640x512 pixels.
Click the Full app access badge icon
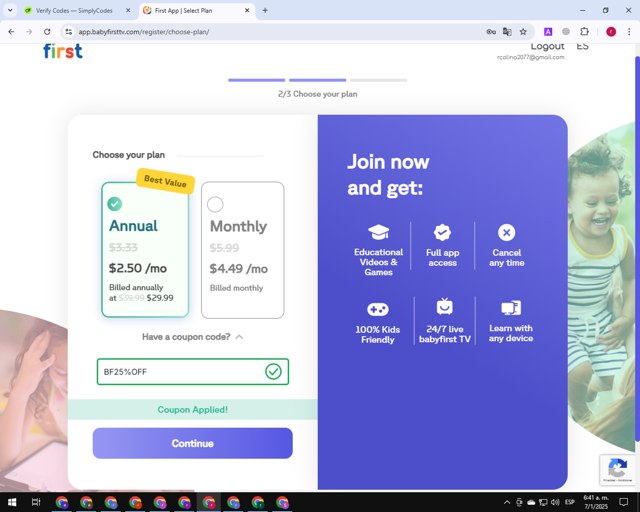coord(442,232)
